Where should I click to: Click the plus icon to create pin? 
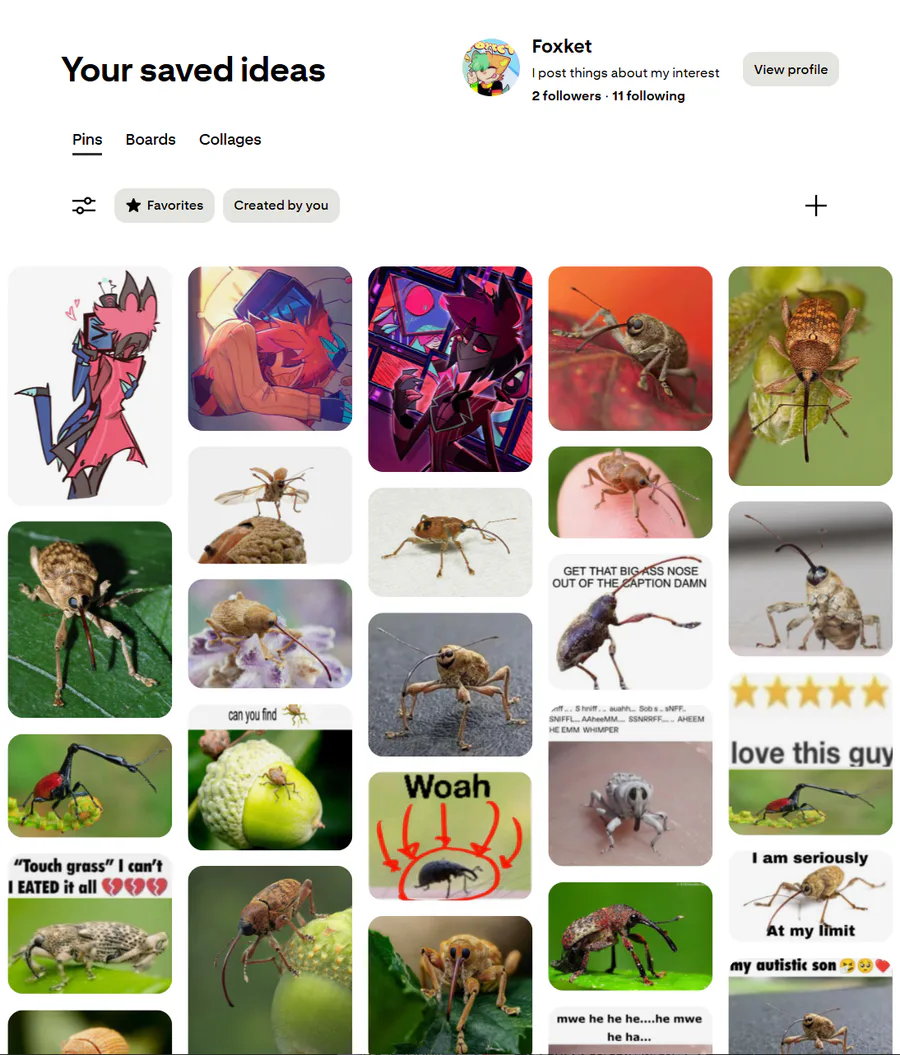point(815,205)
